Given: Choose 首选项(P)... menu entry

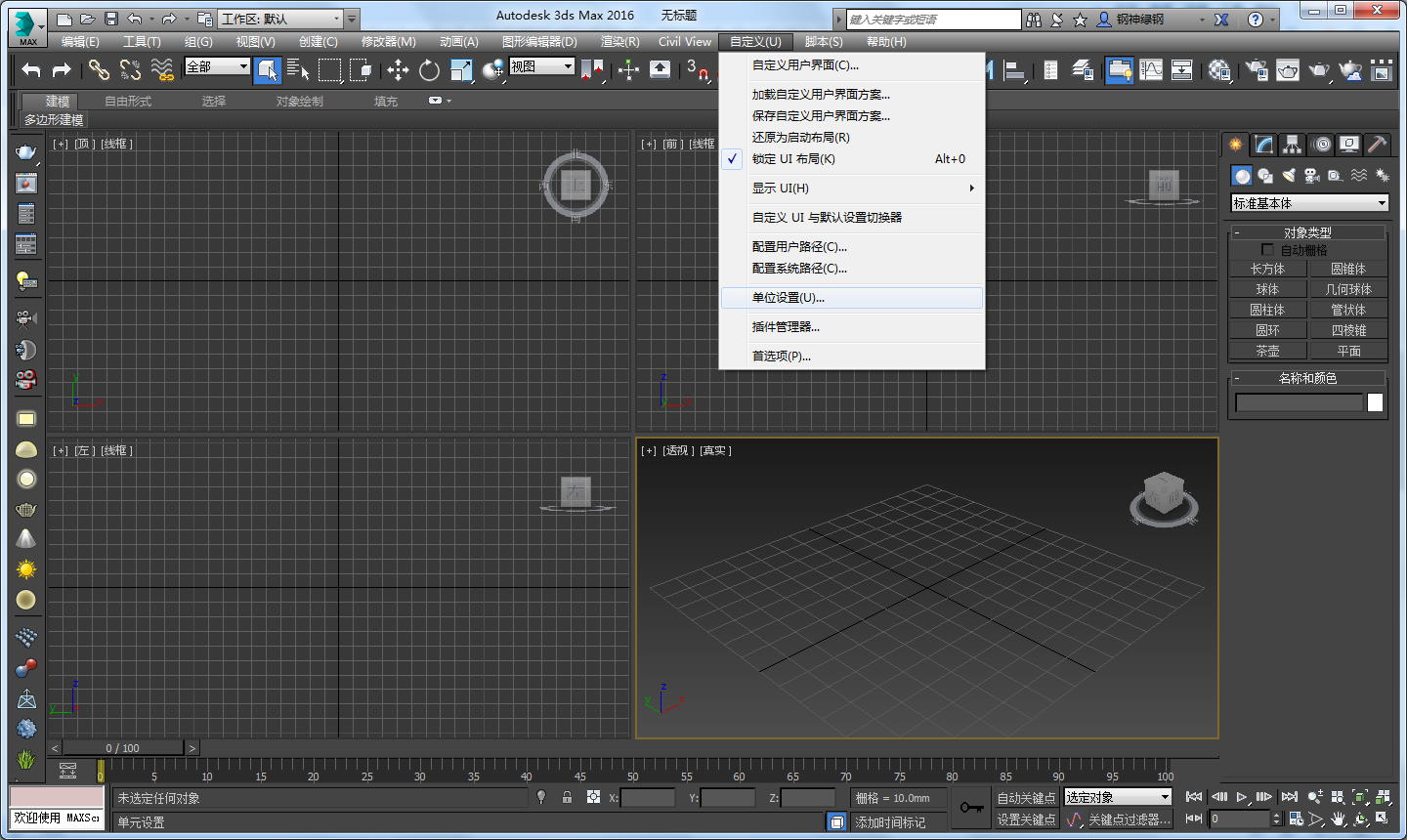Looking at the screenshot, I should pyautogui.click(x=852, y=357).
